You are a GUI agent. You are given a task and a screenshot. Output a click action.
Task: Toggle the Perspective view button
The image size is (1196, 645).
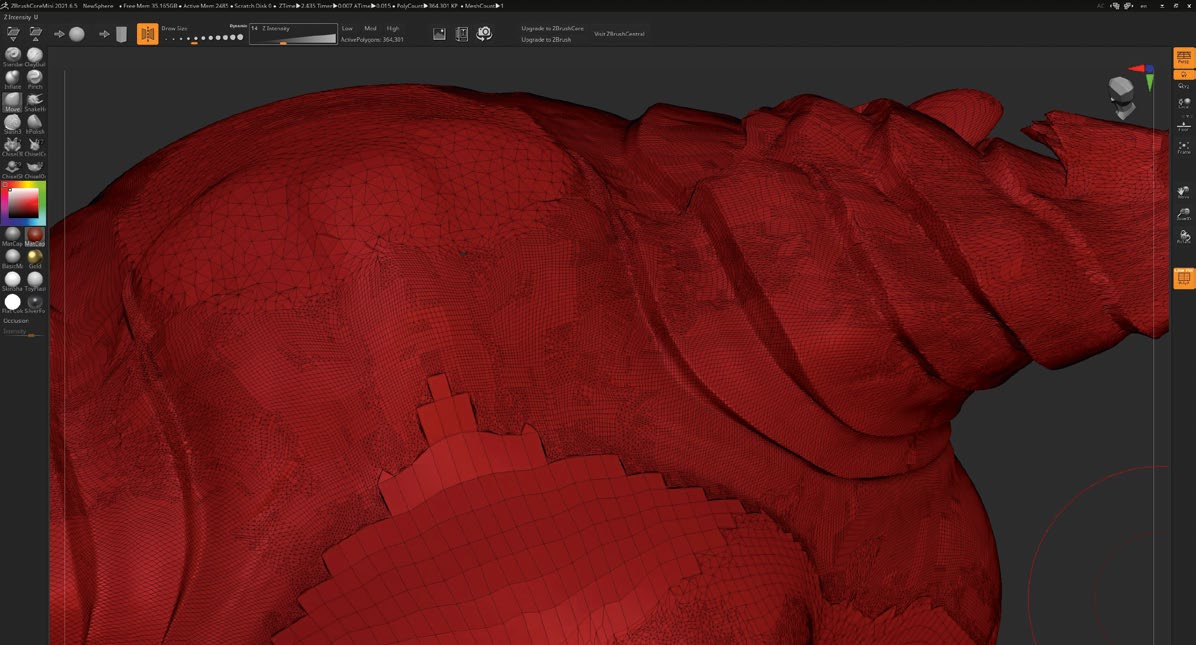[1183, 59]
